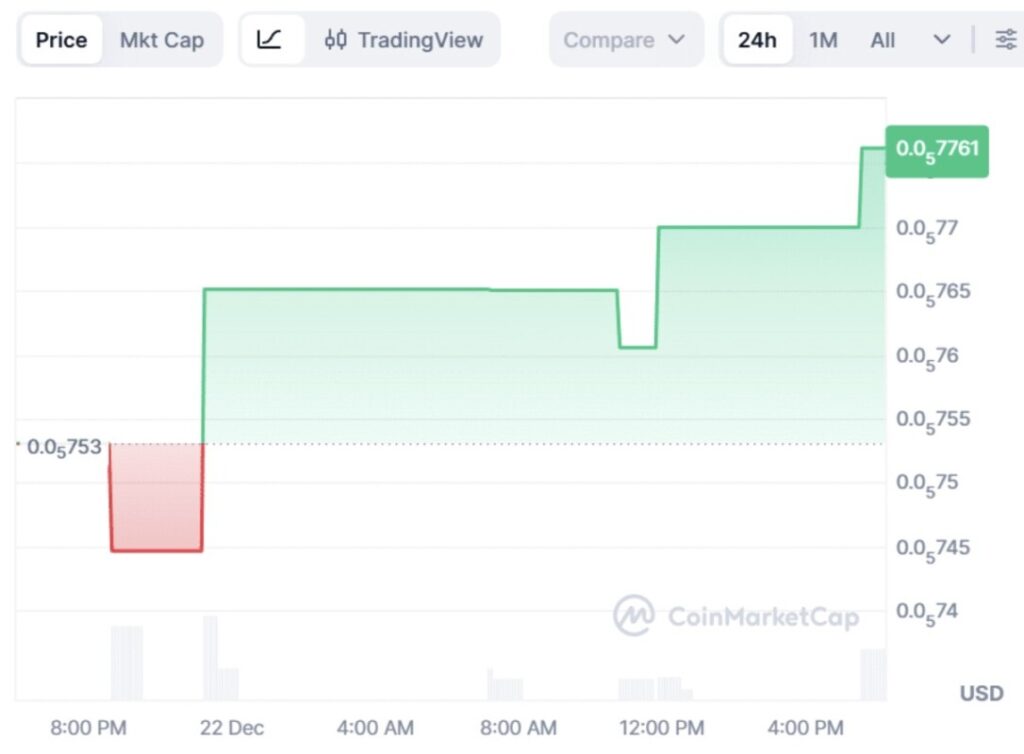Viewport: 1024px width, 754px height.
Task: Switch to Mkt Cap view
Action: click(x=161, y=40)
